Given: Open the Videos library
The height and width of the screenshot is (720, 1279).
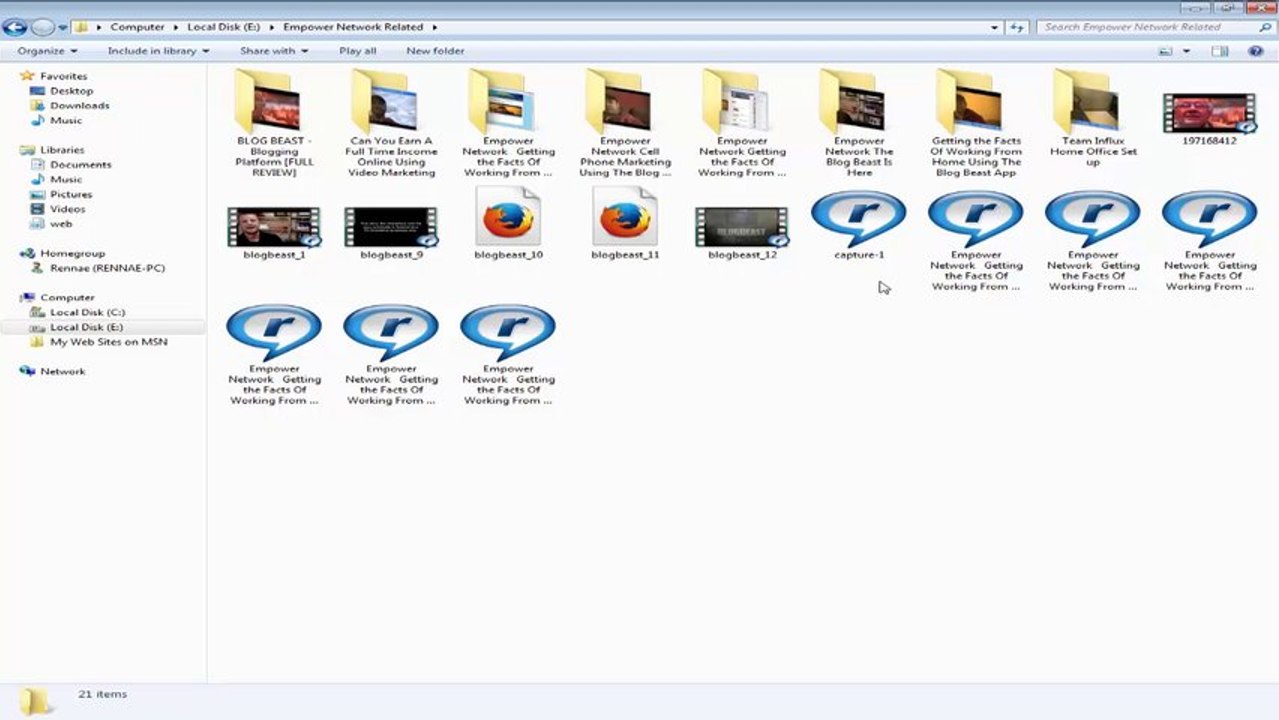Looking at the screenshot, I should [67, 209].
